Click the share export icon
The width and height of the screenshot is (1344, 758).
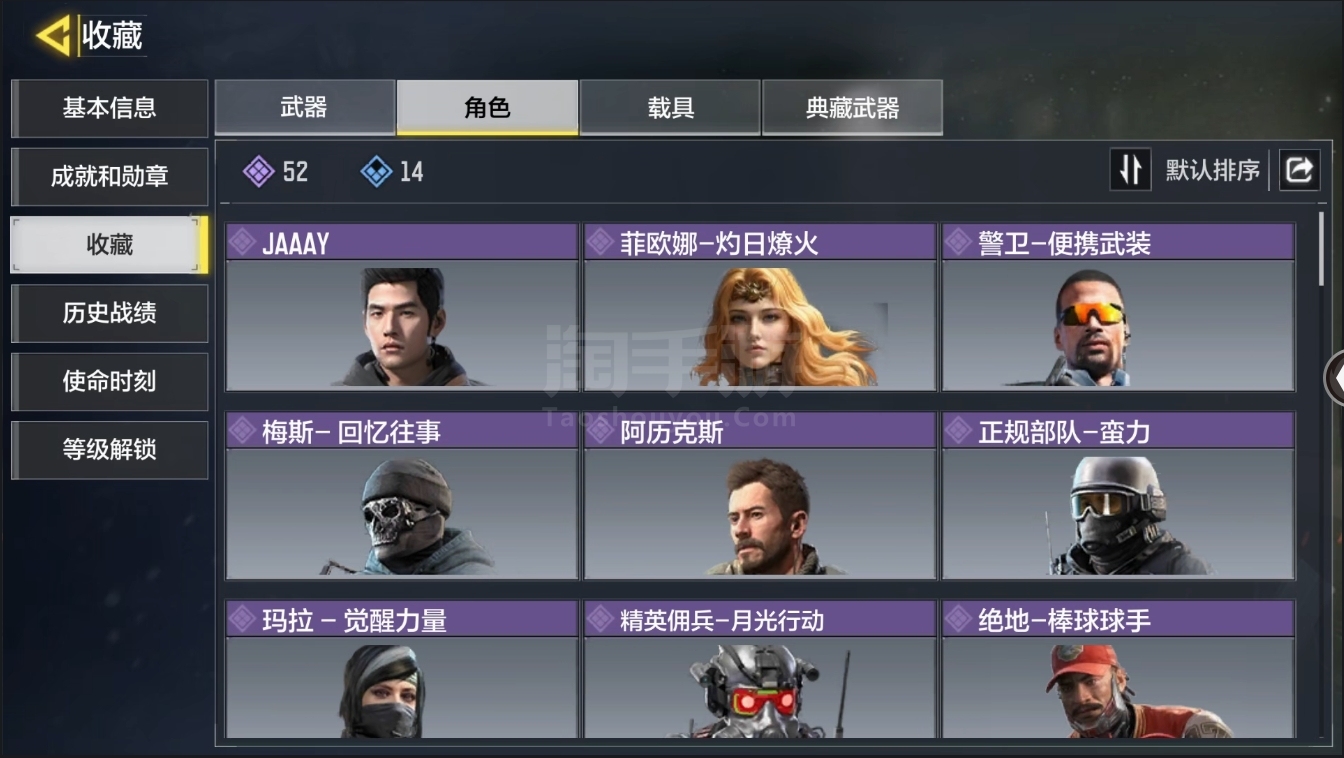(x=1299, y=171)
